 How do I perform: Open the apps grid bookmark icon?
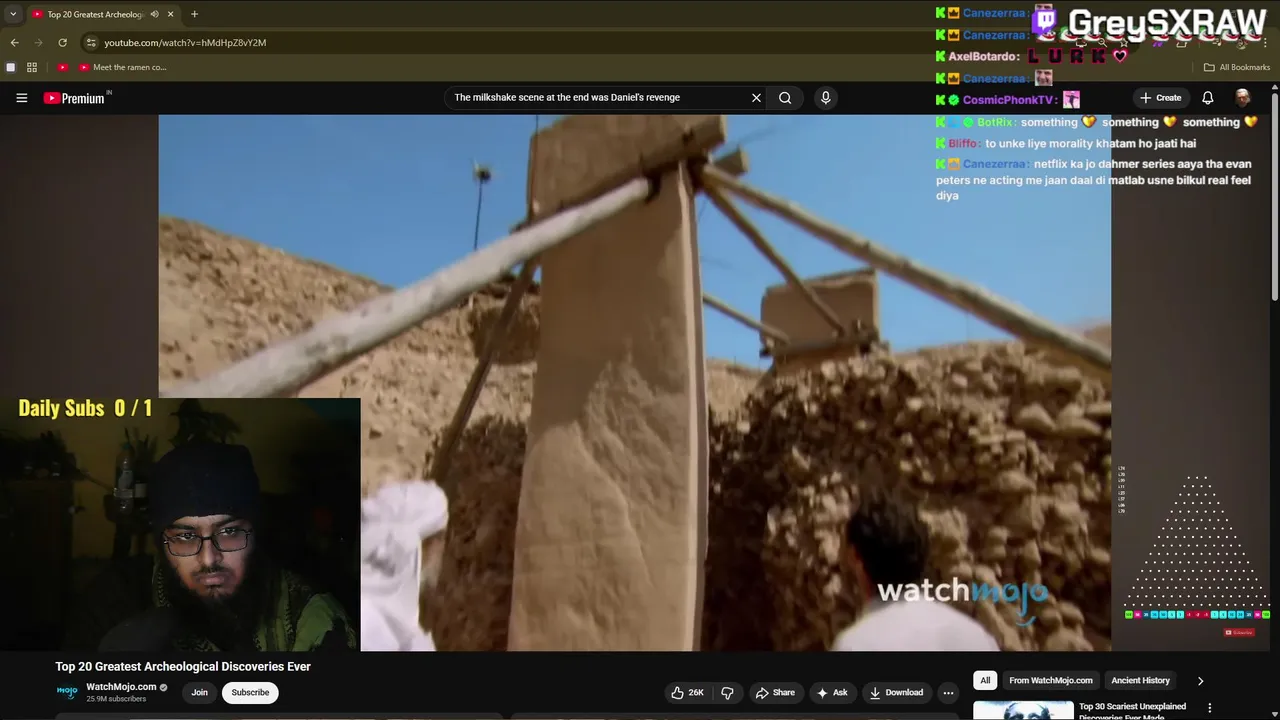[32, 67]
